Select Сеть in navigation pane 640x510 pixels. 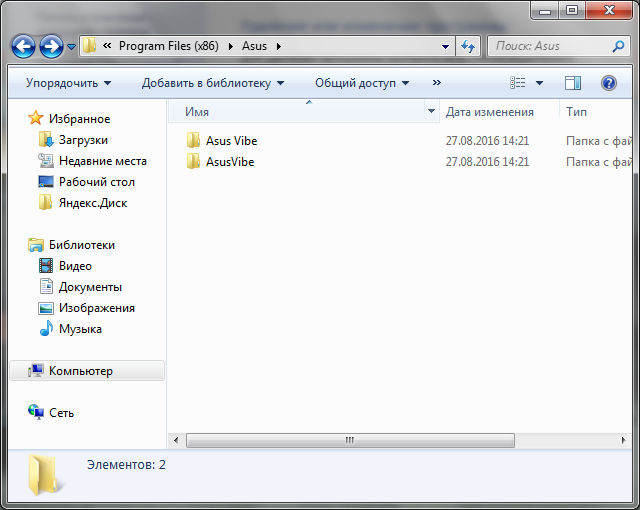coord(62,413)
